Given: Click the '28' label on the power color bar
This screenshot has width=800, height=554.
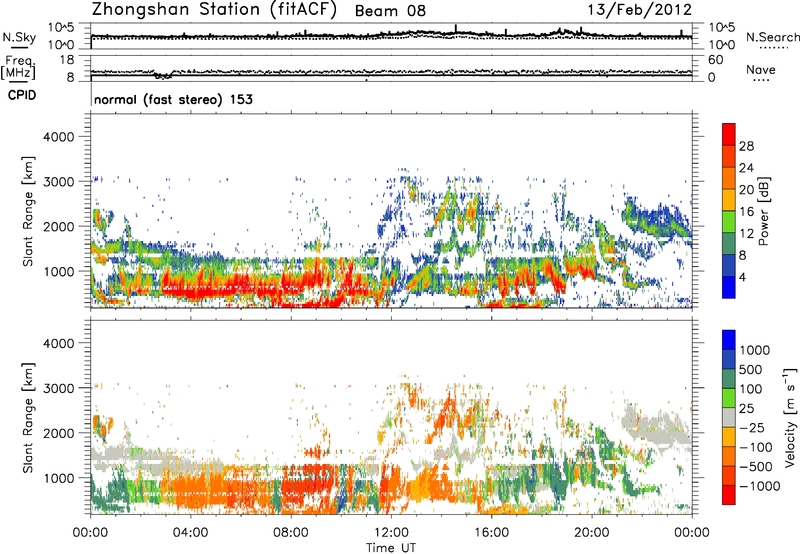Looking at the screenshot, I should pyautogui.click(x=746, y=146).
